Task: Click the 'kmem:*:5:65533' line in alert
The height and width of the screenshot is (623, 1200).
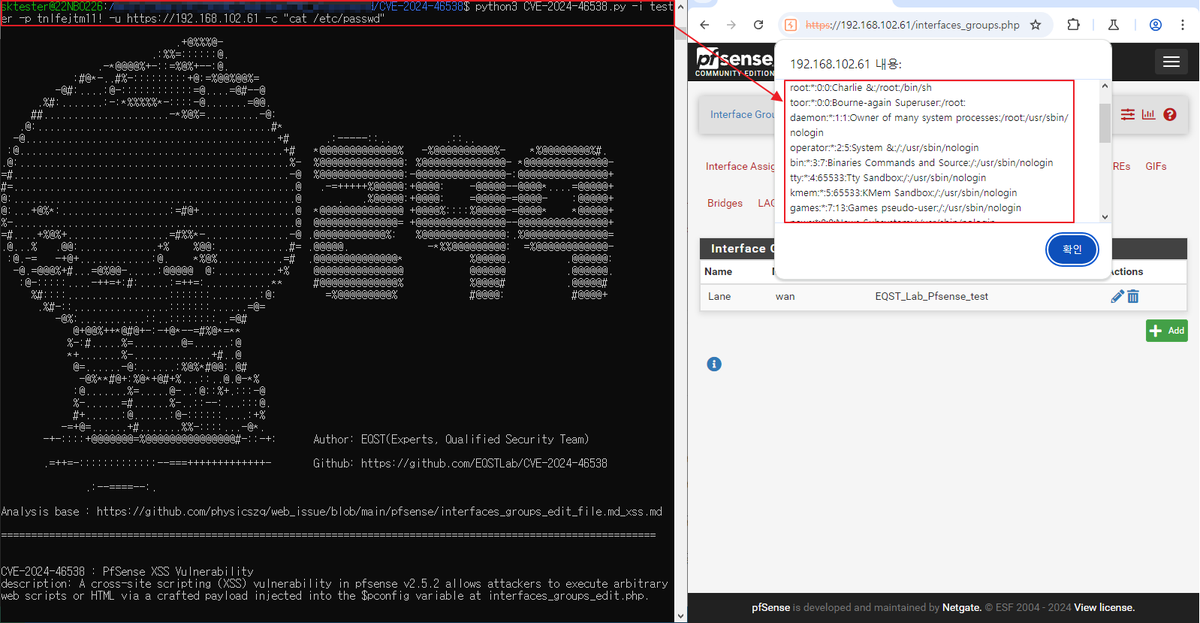Action: coord(904,193)
